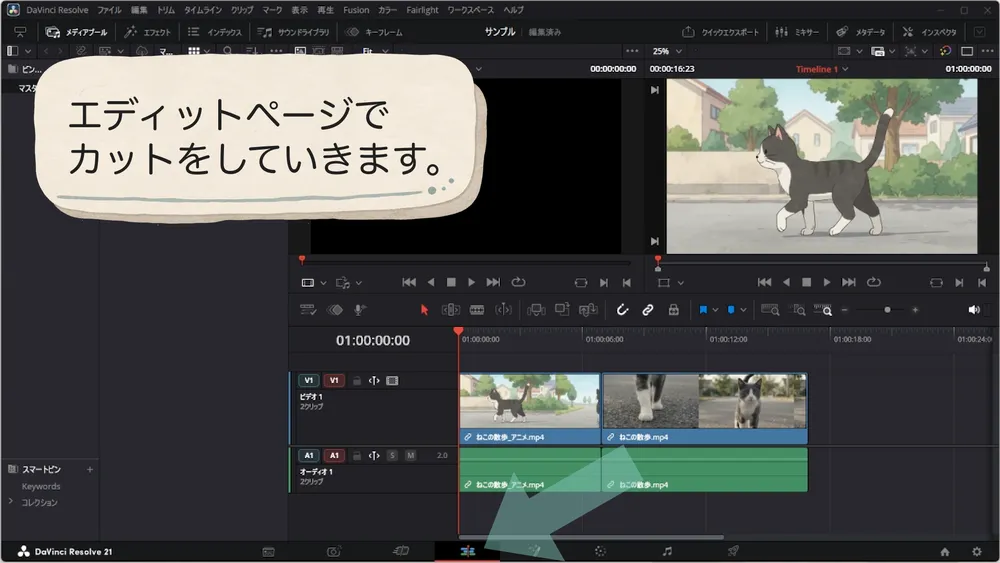
Task: Switch to Deliver page rocket icon
Action: pyautogui.click(x=733, y=552)
